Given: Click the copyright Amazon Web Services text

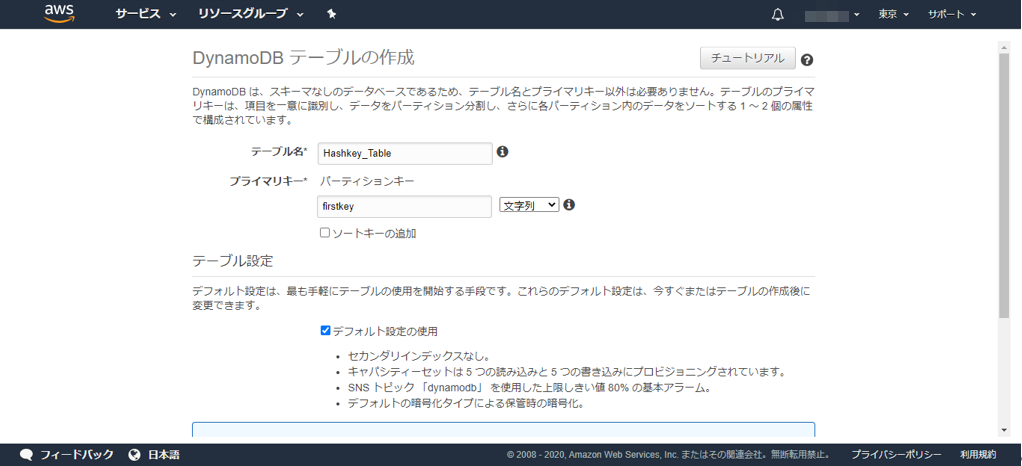Looking at the screenshot, I should (669, 454).
